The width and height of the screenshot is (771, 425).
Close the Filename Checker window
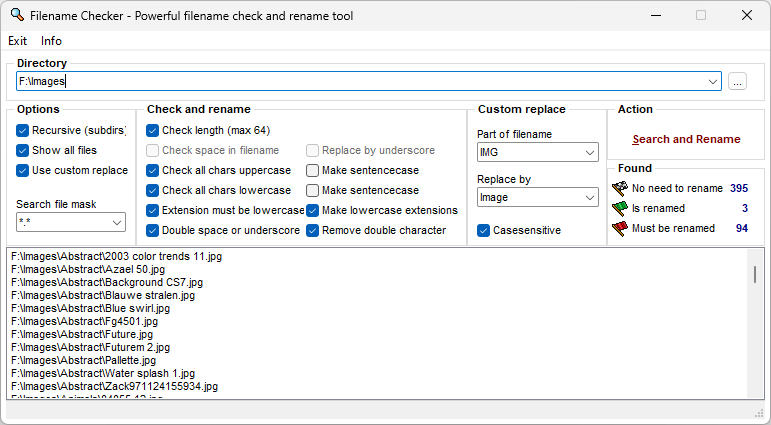pyautogui.click(x=746, y=15)
